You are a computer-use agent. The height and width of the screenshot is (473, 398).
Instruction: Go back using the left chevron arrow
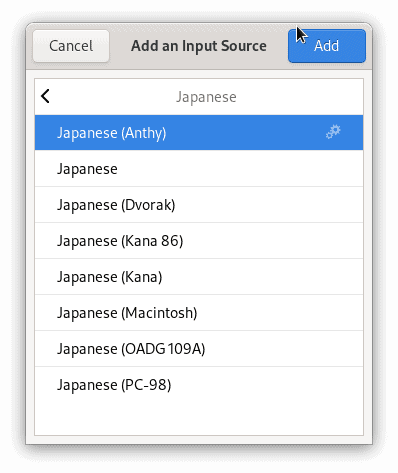click(45, 96)
